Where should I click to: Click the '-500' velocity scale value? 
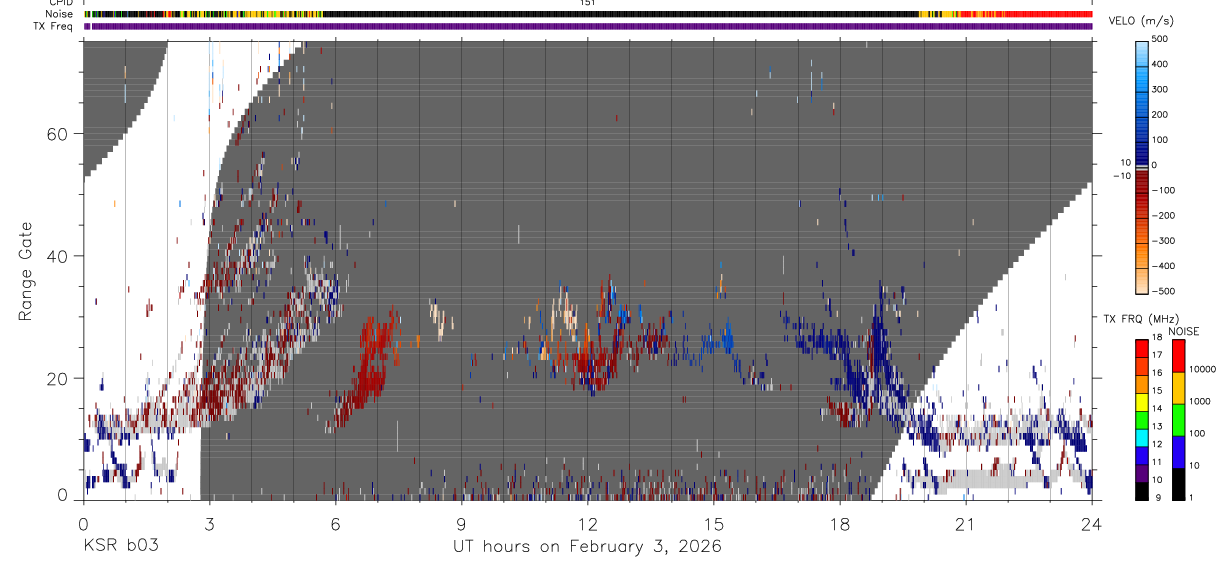1164,291
